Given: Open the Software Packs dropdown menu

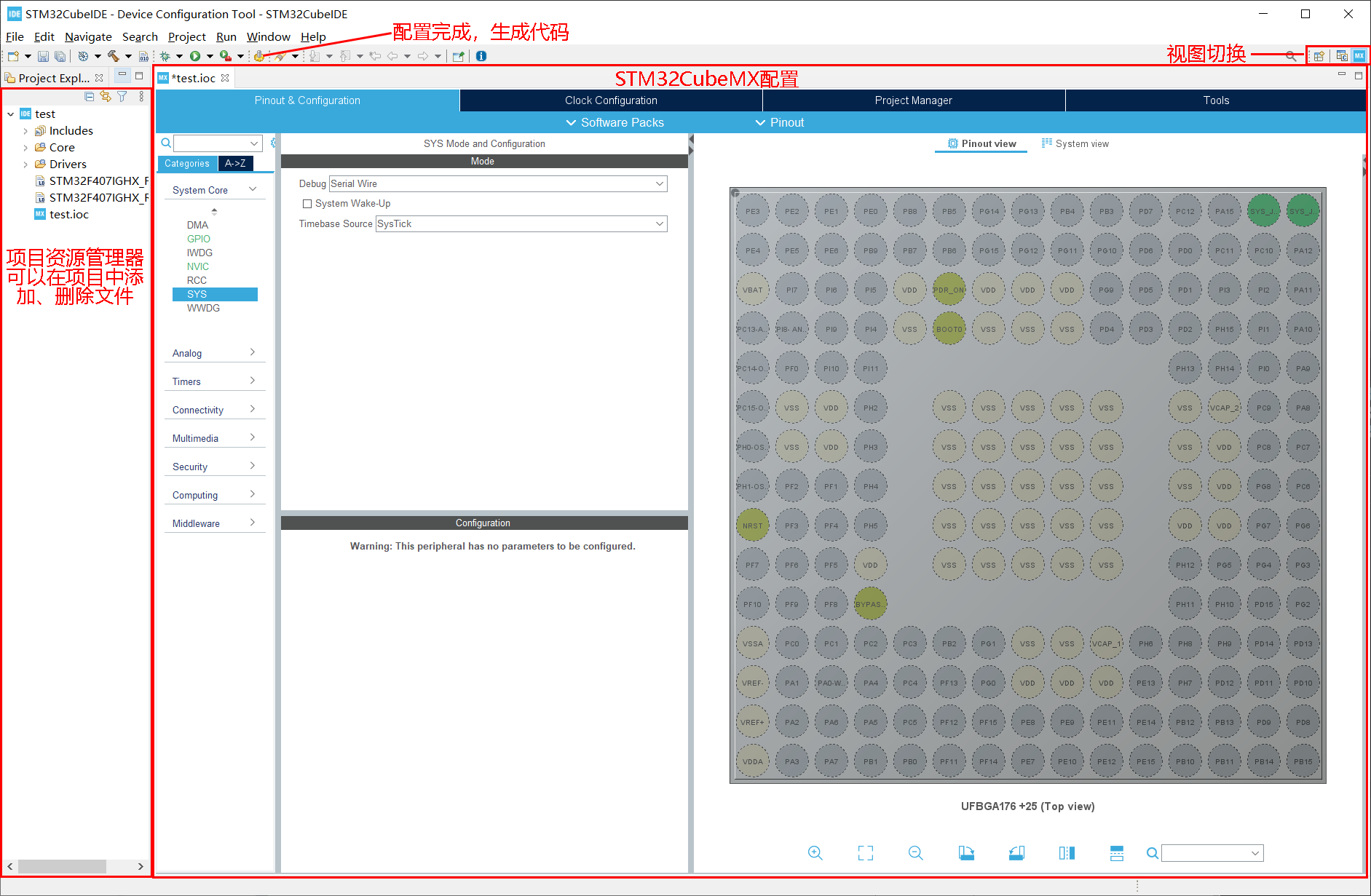Looking at the screenshot, I should [x=615, y=122].
